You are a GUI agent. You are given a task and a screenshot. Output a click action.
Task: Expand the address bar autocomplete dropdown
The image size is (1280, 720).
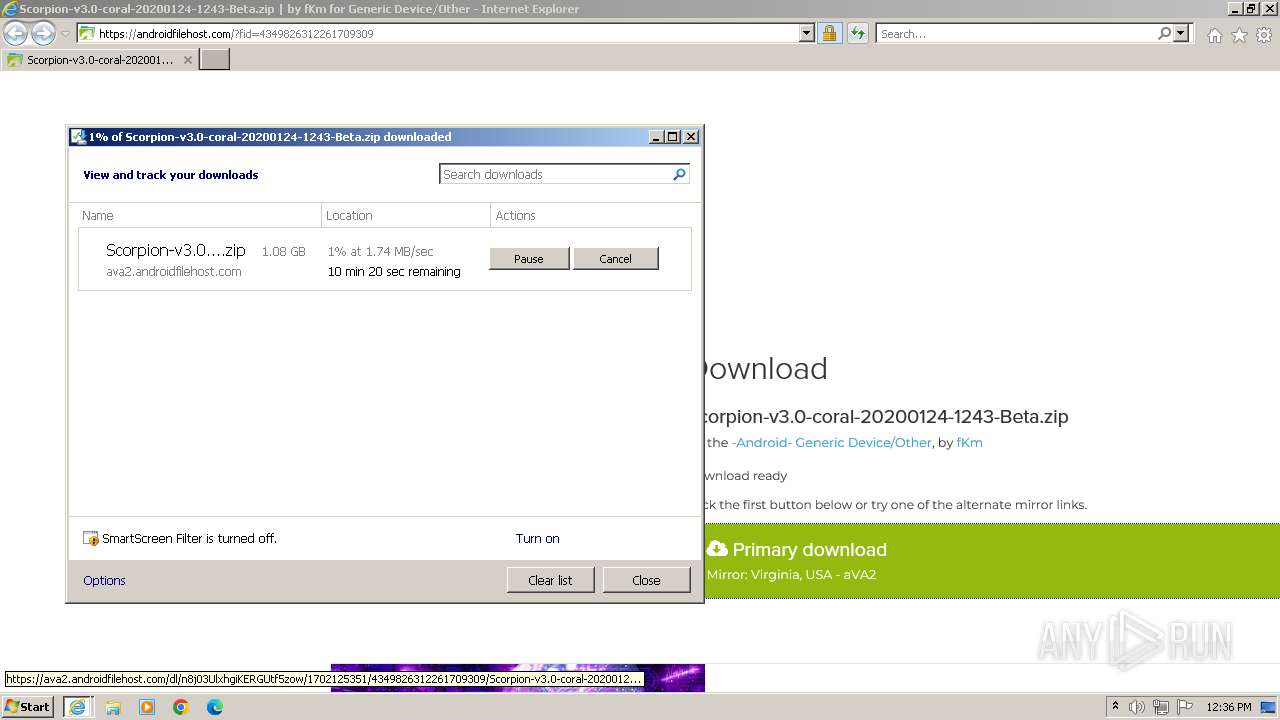pos(807,33)
